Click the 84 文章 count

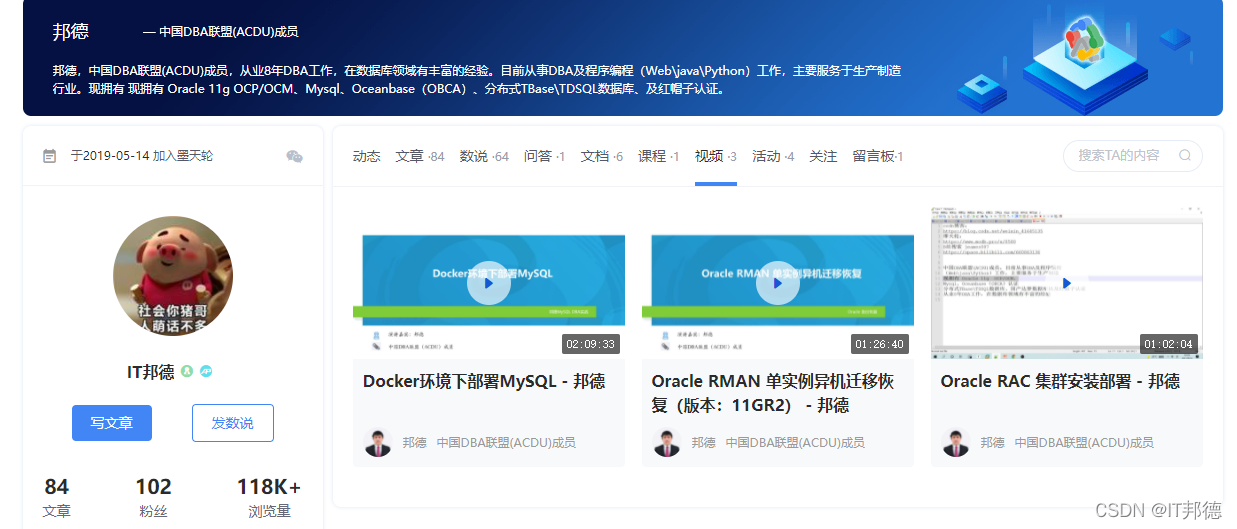click(x=57, y=497)
